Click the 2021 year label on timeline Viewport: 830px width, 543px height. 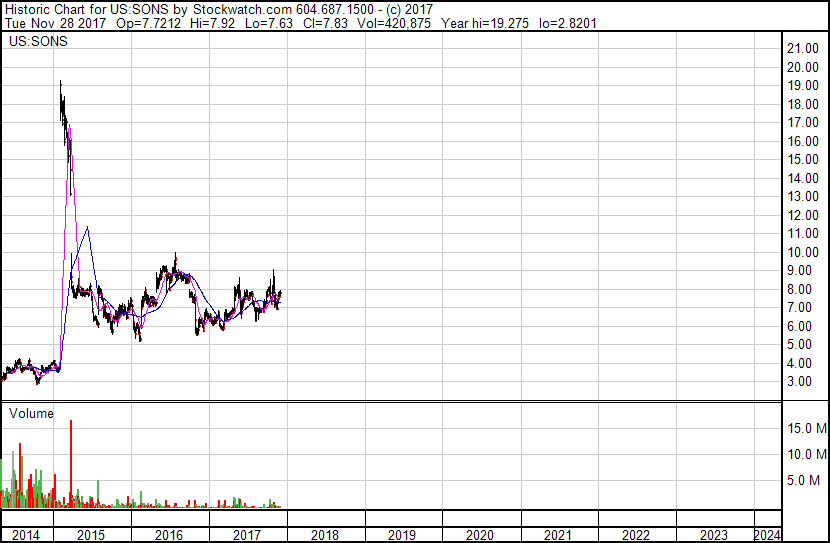pyautogui.click(x=557, y=535)
